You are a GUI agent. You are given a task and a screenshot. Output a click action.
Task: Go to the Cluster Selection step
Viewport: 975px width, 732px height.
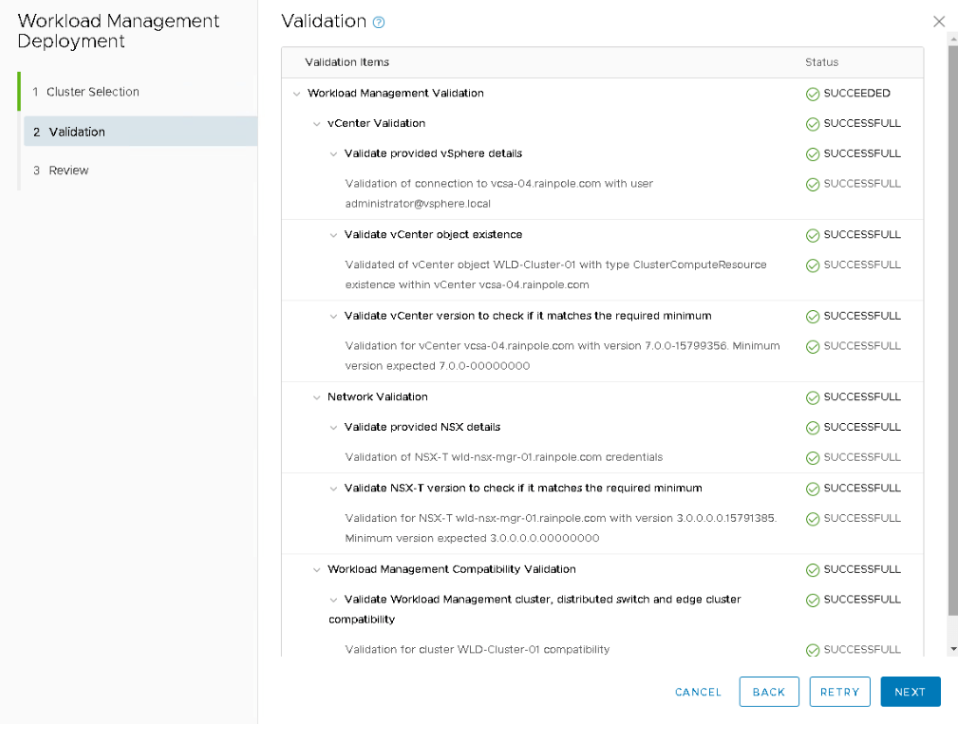coord(92,92)
